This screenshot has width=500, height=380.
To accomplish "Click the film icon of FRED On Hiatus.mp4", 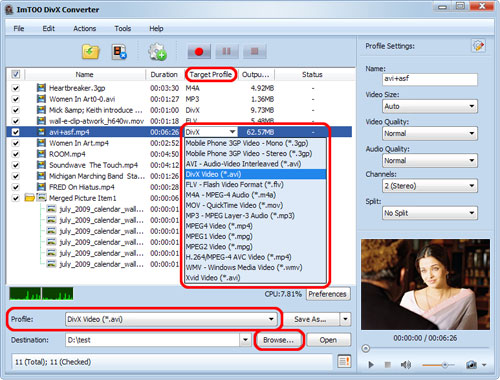I will pos(41,187).
